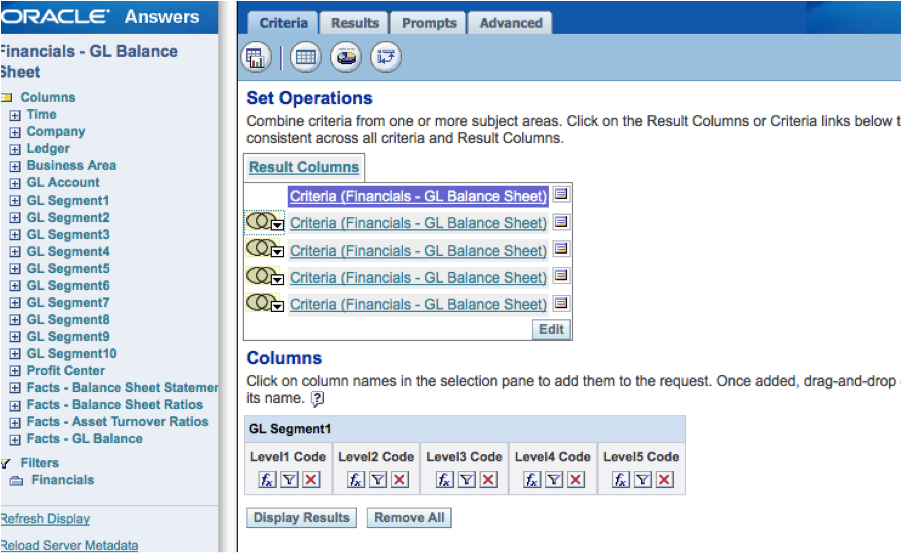902x553 pixels.
Task: Switch to the Prompts tab
Action: (429, 23)
